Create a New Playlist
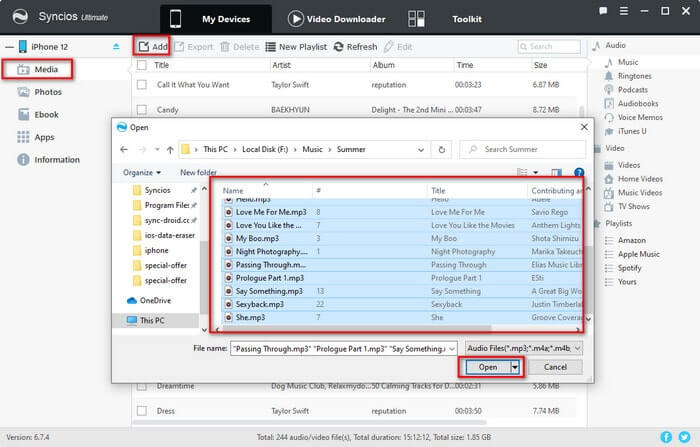This screenshot has height=447, width=700. click(296, 46)
